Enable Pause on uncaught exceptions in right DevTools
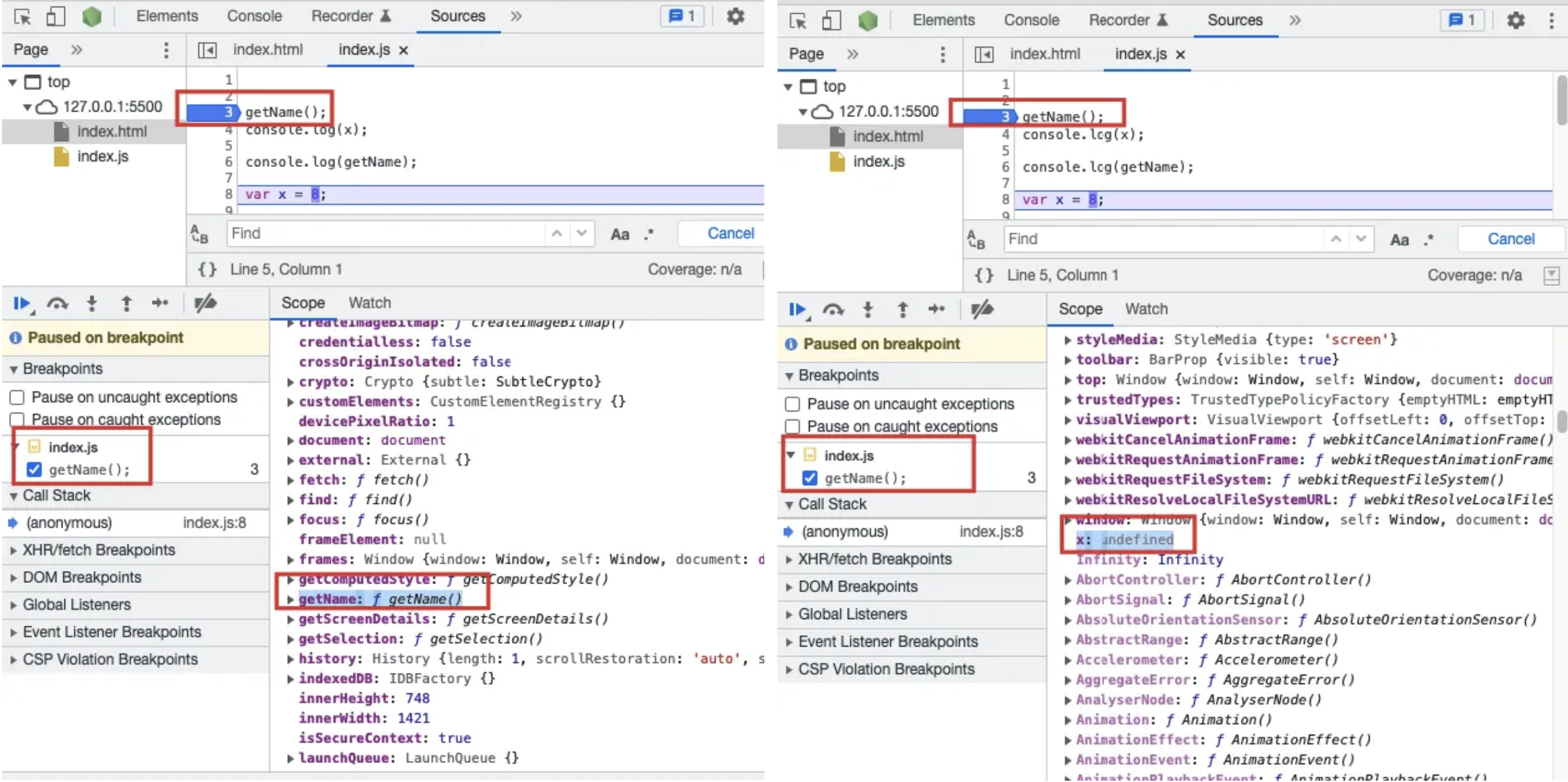The width and height of the screenshot is (1568, 782). (x=793, y=404)
